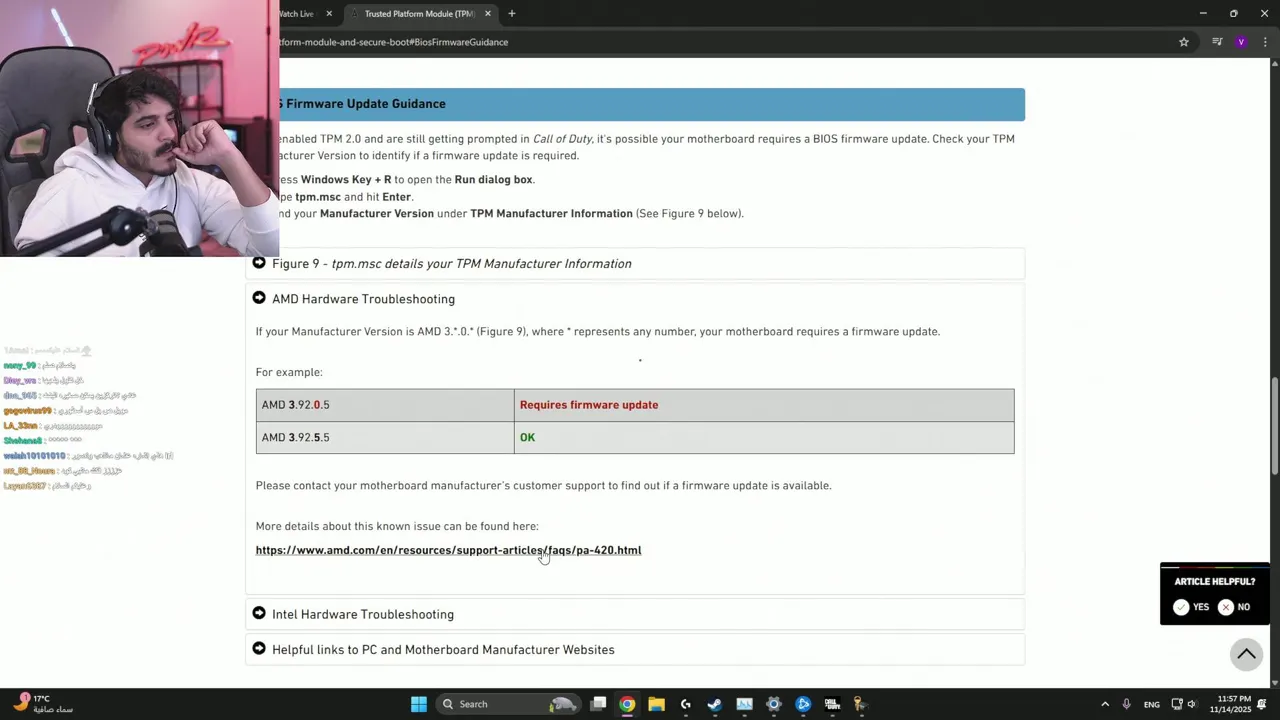Open the weather widget showing 17°C
The width and height of the screenshot is (1280, 720).
coord(42,704)
